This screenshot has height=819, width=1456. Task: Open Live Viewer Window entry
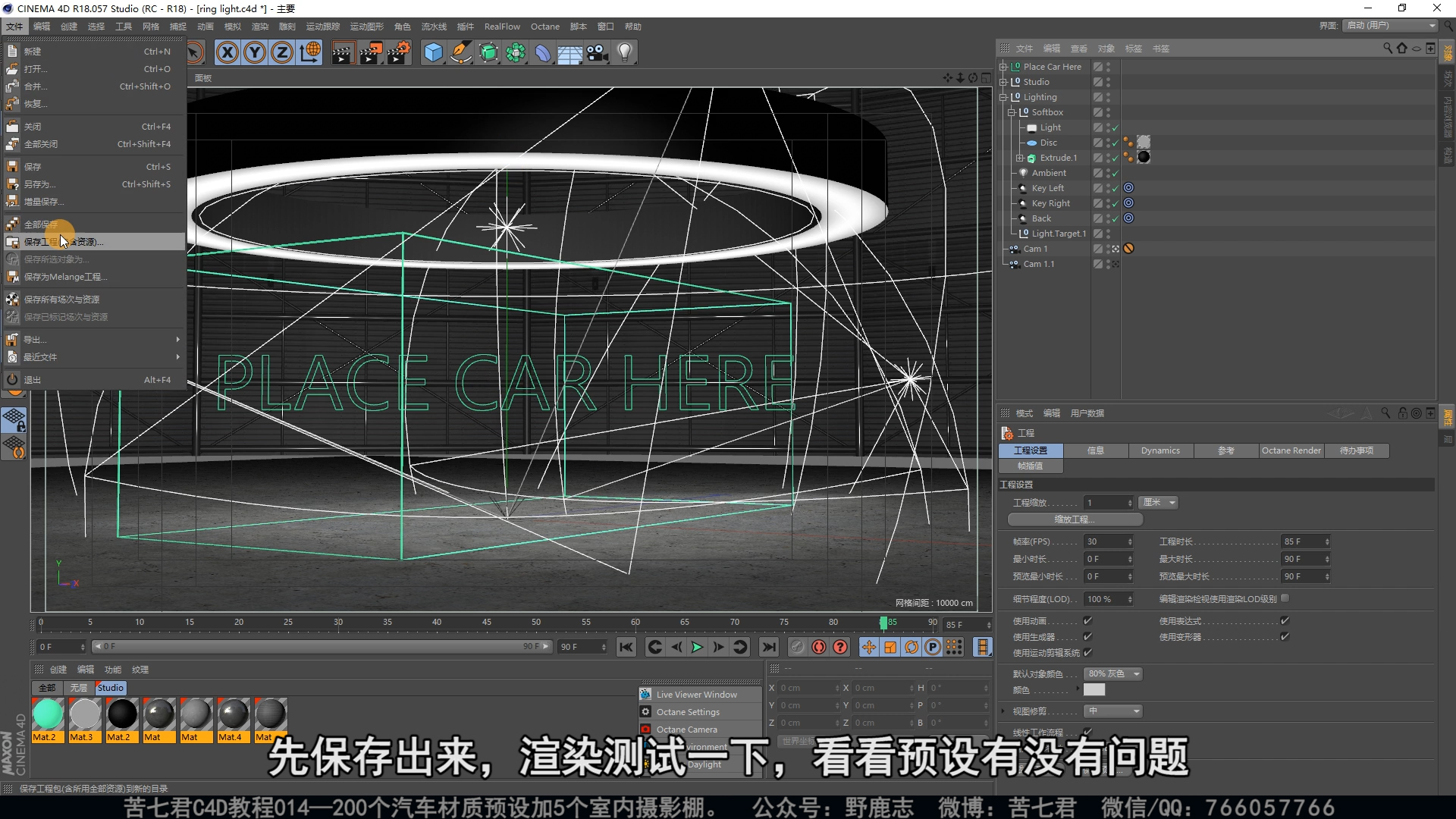pos(696,695)
